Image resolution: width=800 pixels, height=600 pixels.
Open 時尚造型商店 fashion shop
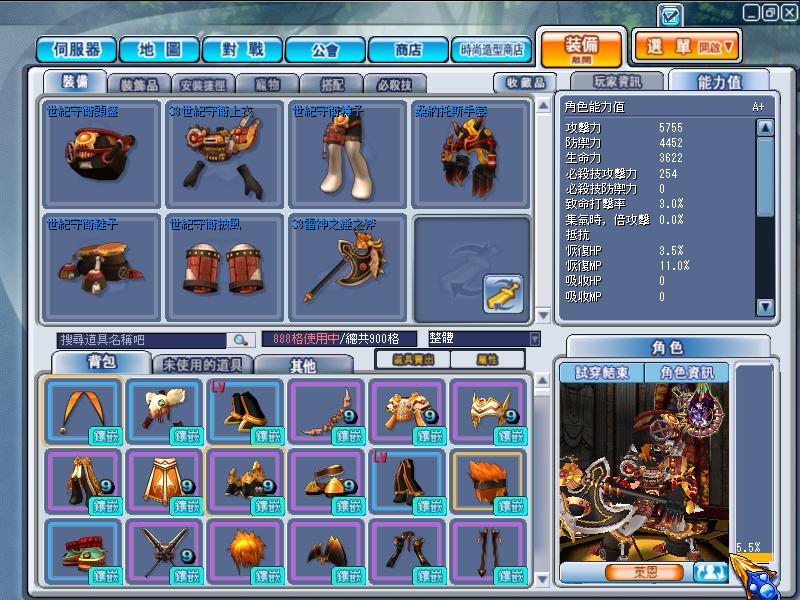[x=491, y=50]
